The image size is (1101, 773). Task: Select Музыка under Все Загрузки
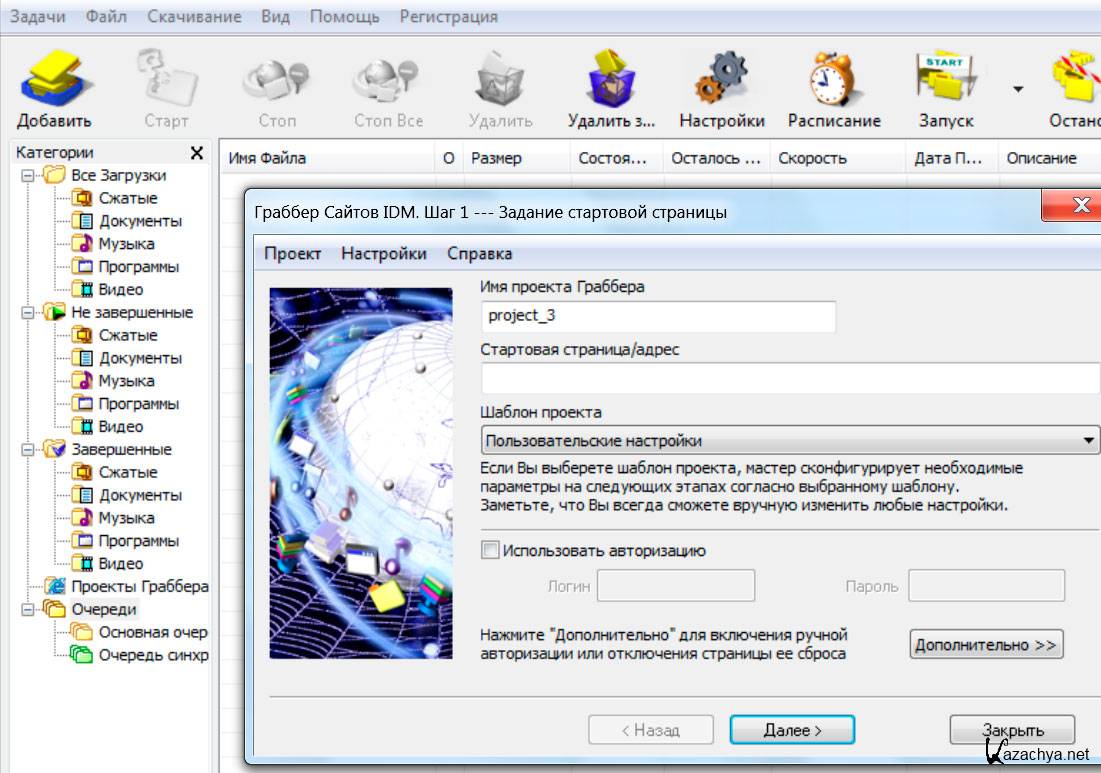coord(126,244)
